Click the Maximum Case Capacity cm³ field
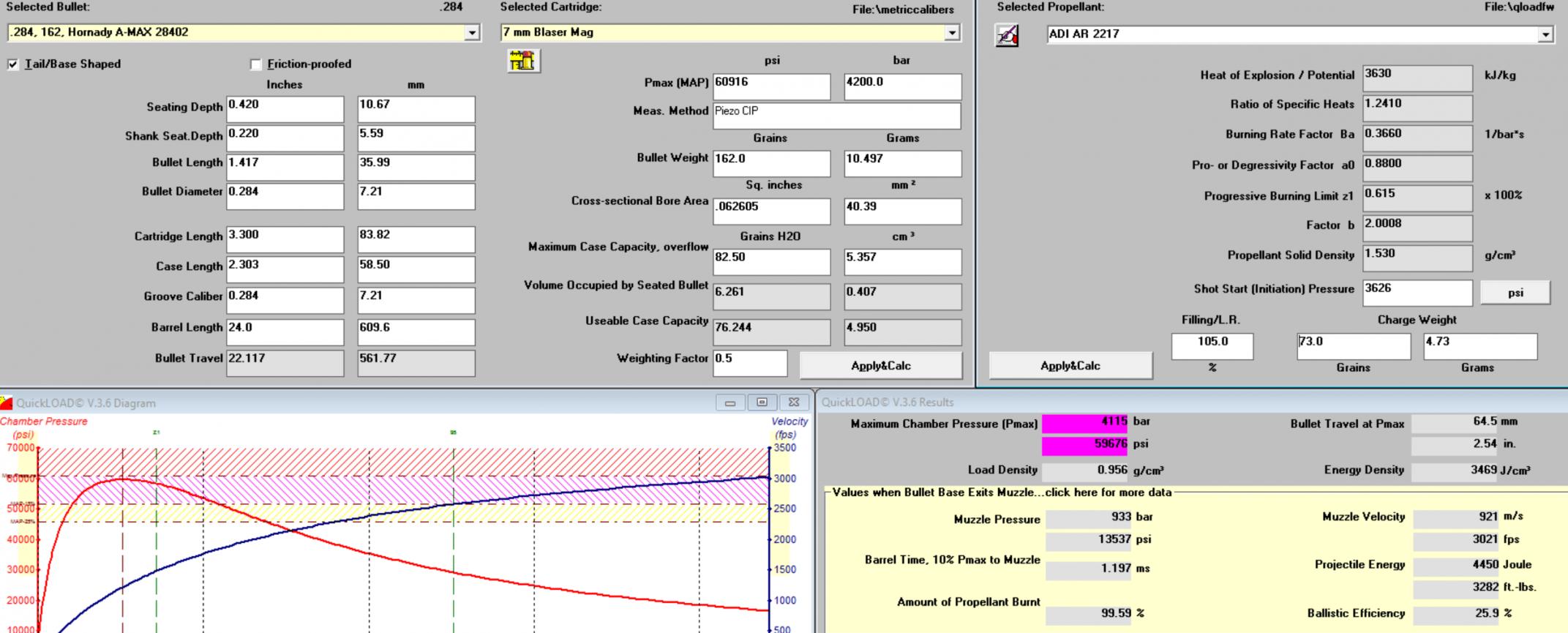Screen dimensions: 1568x633 pyautogui.click(x=903, y=262)
